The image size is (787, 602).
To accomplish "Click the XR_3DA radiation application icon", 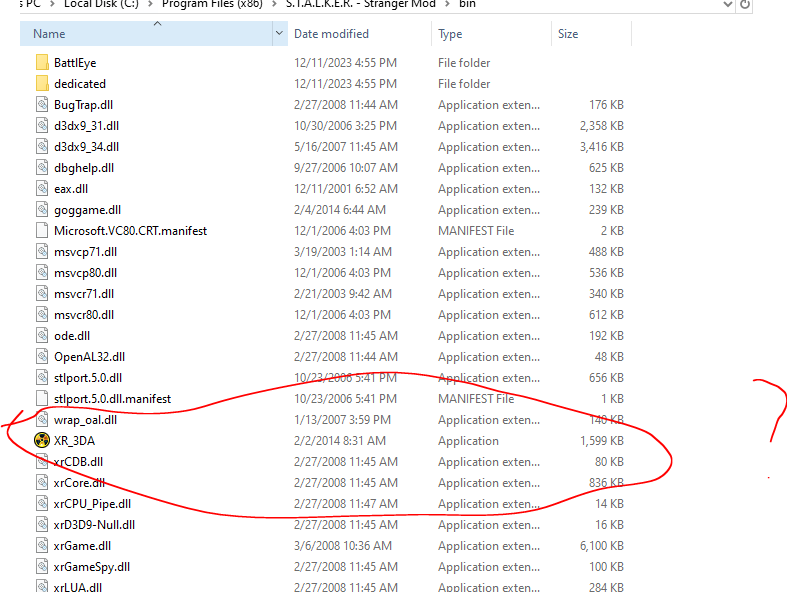I will [x=42, y=440].
